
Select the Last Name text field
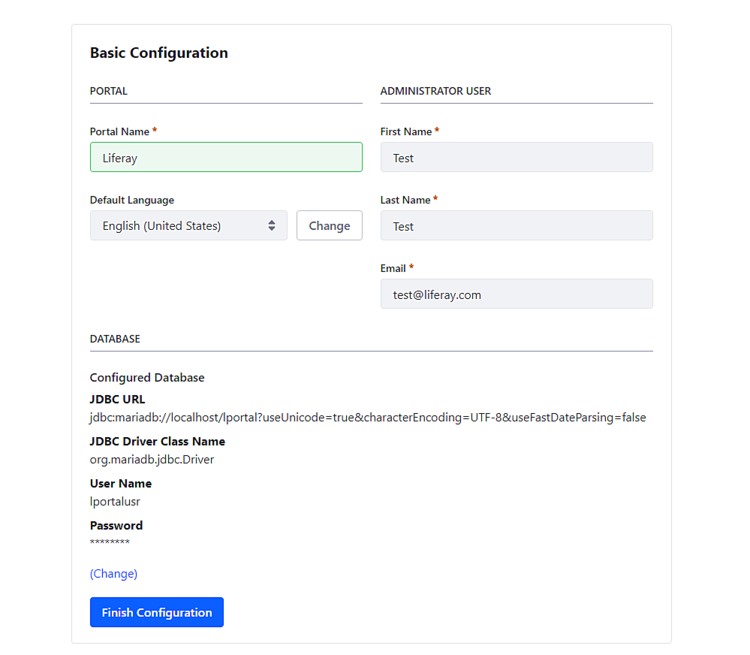[516, 226]
